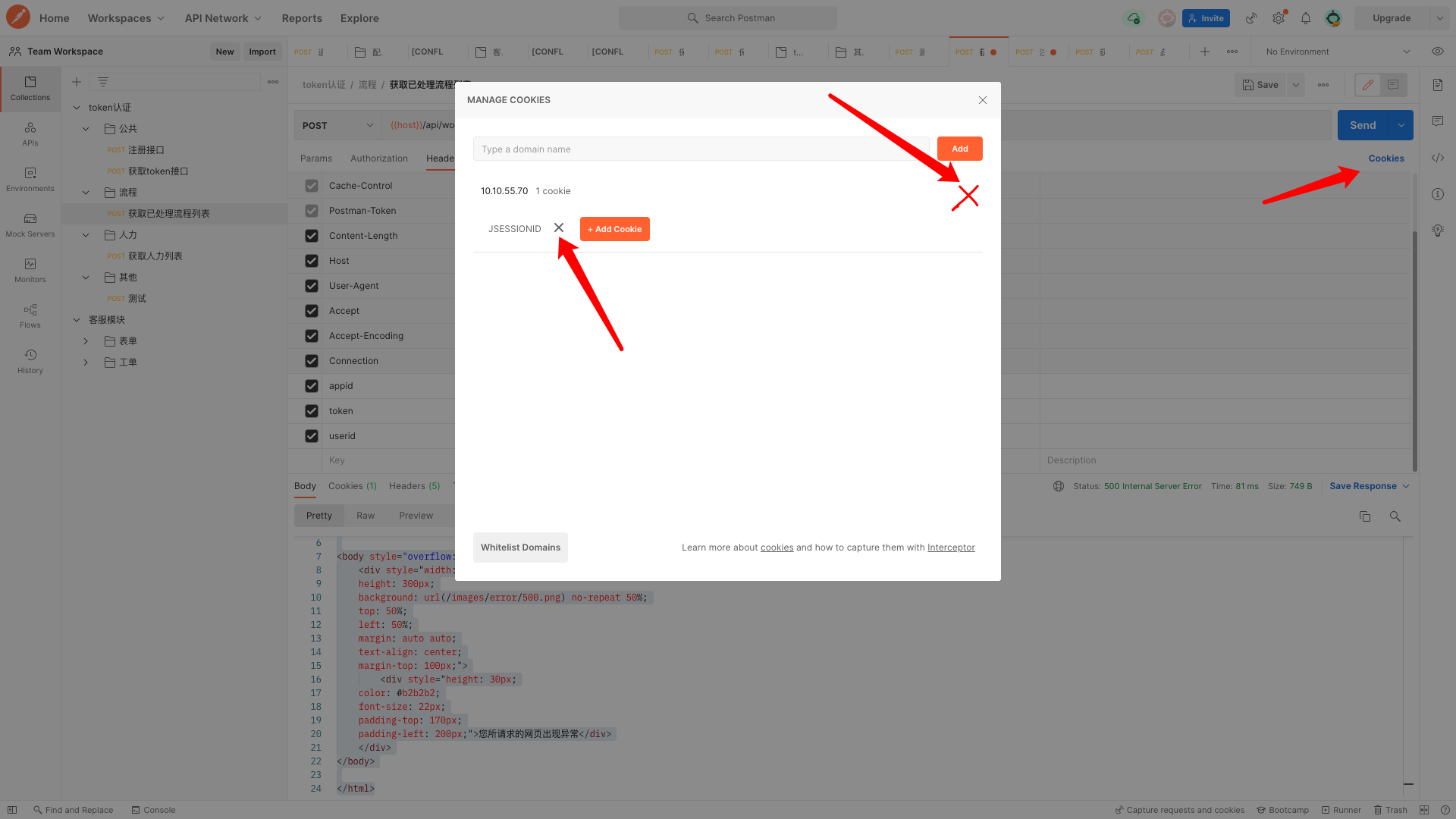Open the Reports menu item
1456x819 pixels.
click(x=301, y=18)
